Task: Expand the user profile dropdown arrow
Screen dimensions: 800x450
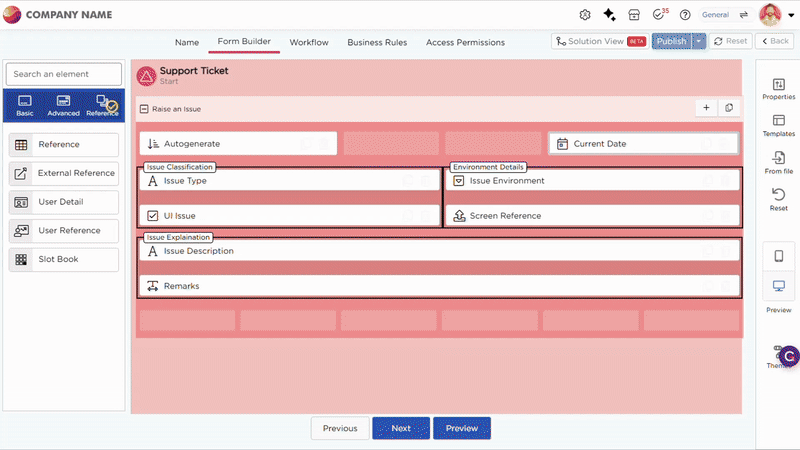Action: (790, 15)
